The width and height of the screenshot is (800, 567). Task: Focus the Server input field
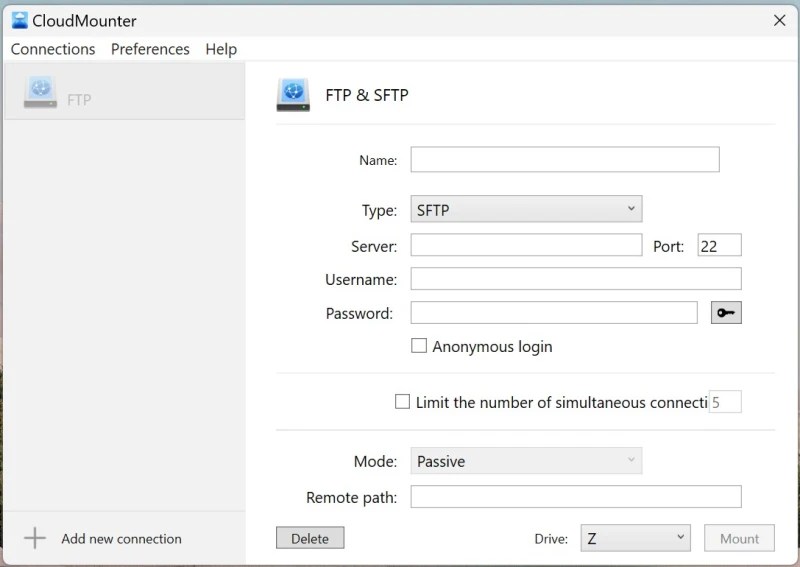[x=526, y=245]
